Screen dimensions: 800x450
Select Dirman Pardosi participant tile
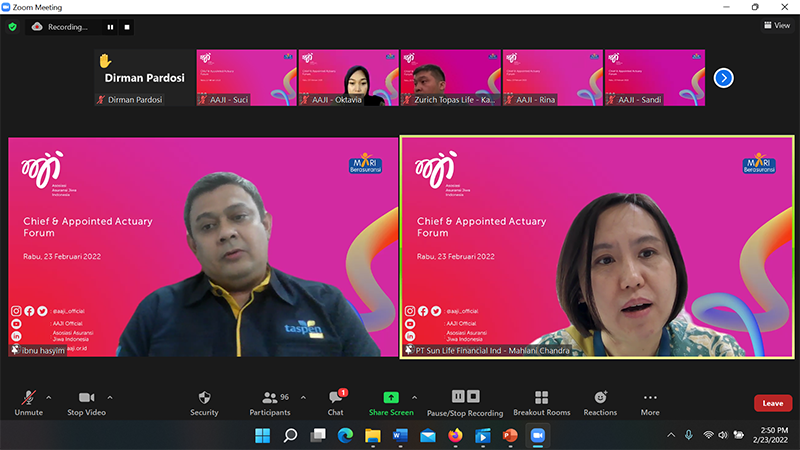[144, 78]
